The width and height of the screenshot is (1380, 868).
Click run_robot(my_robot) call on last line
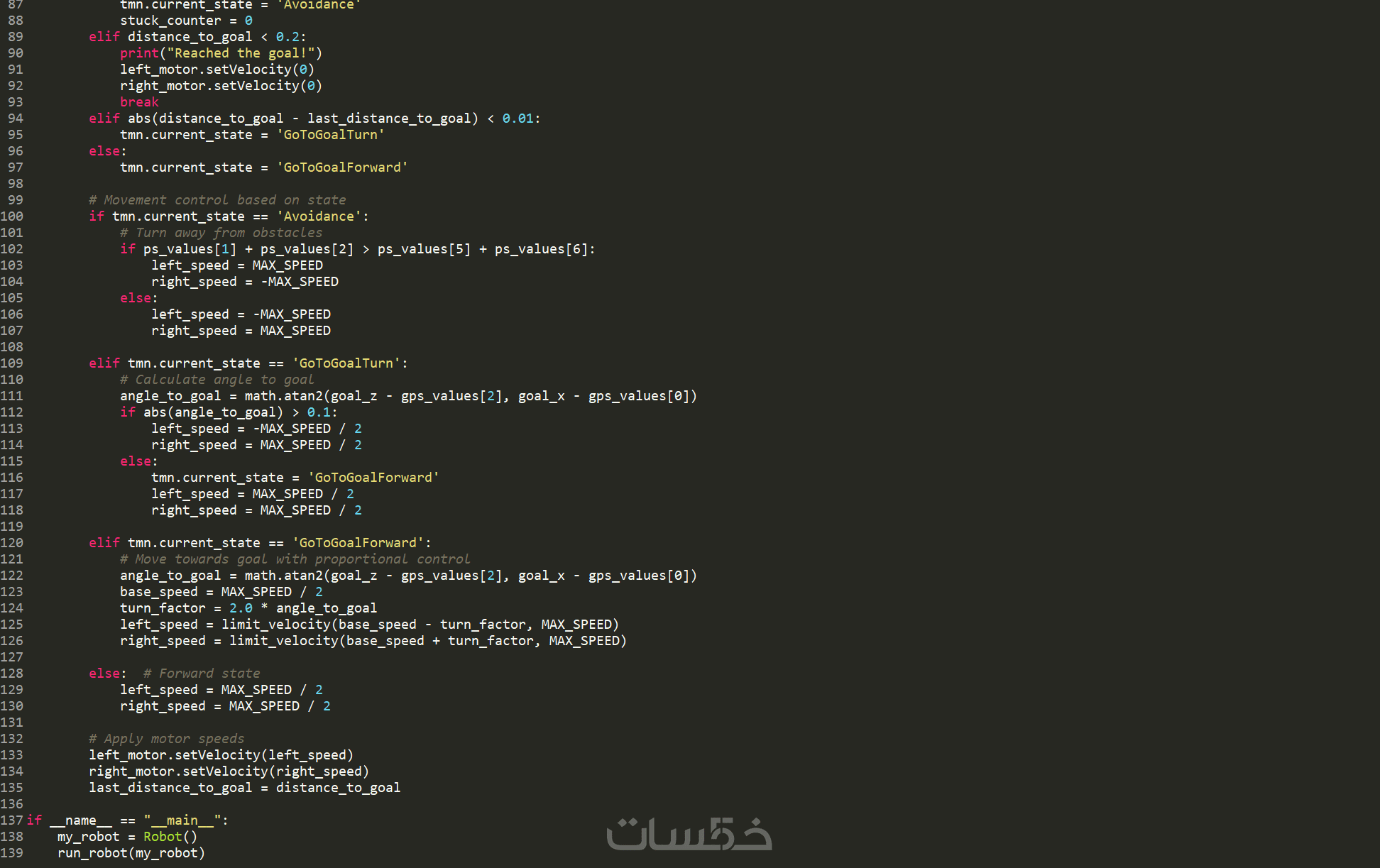click(x=131, y=853)
